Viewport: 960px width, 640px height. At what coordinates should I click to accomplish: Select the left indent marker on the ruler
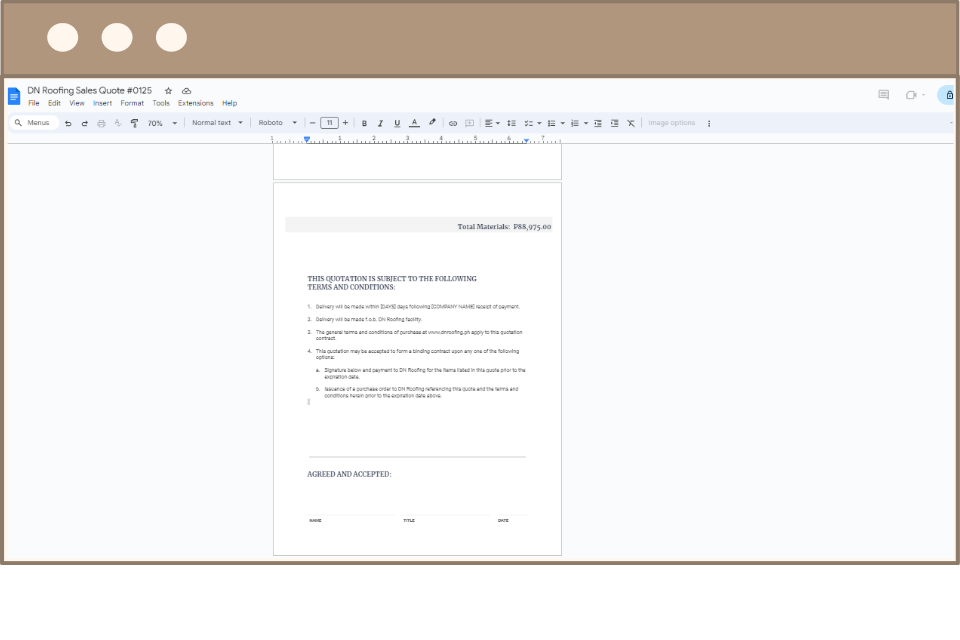[x=307, y=140]
